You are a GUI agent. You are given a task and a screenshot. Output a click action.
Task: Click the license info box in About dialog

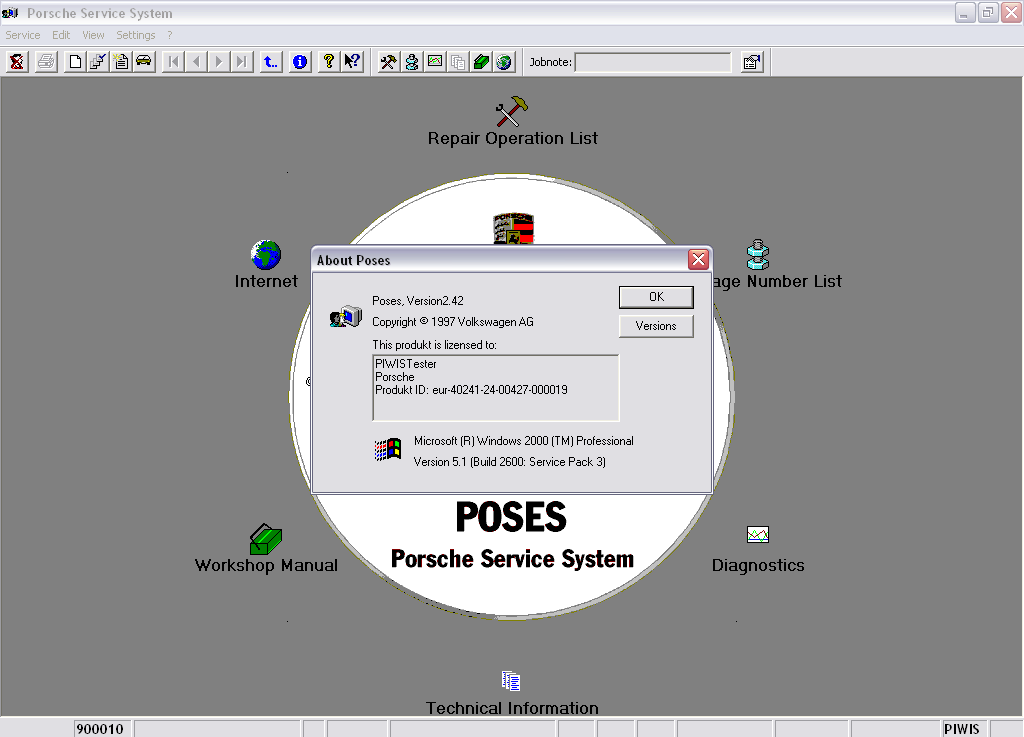pos(496,388)
